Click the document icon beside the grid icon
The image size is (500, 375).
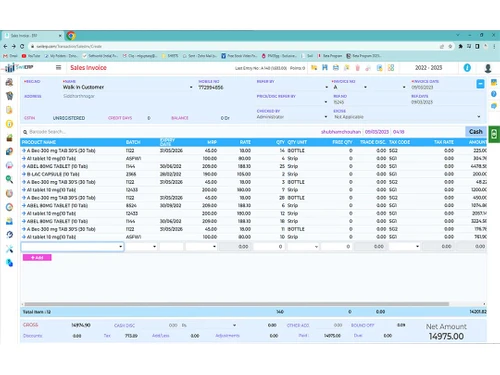(380, 68)
